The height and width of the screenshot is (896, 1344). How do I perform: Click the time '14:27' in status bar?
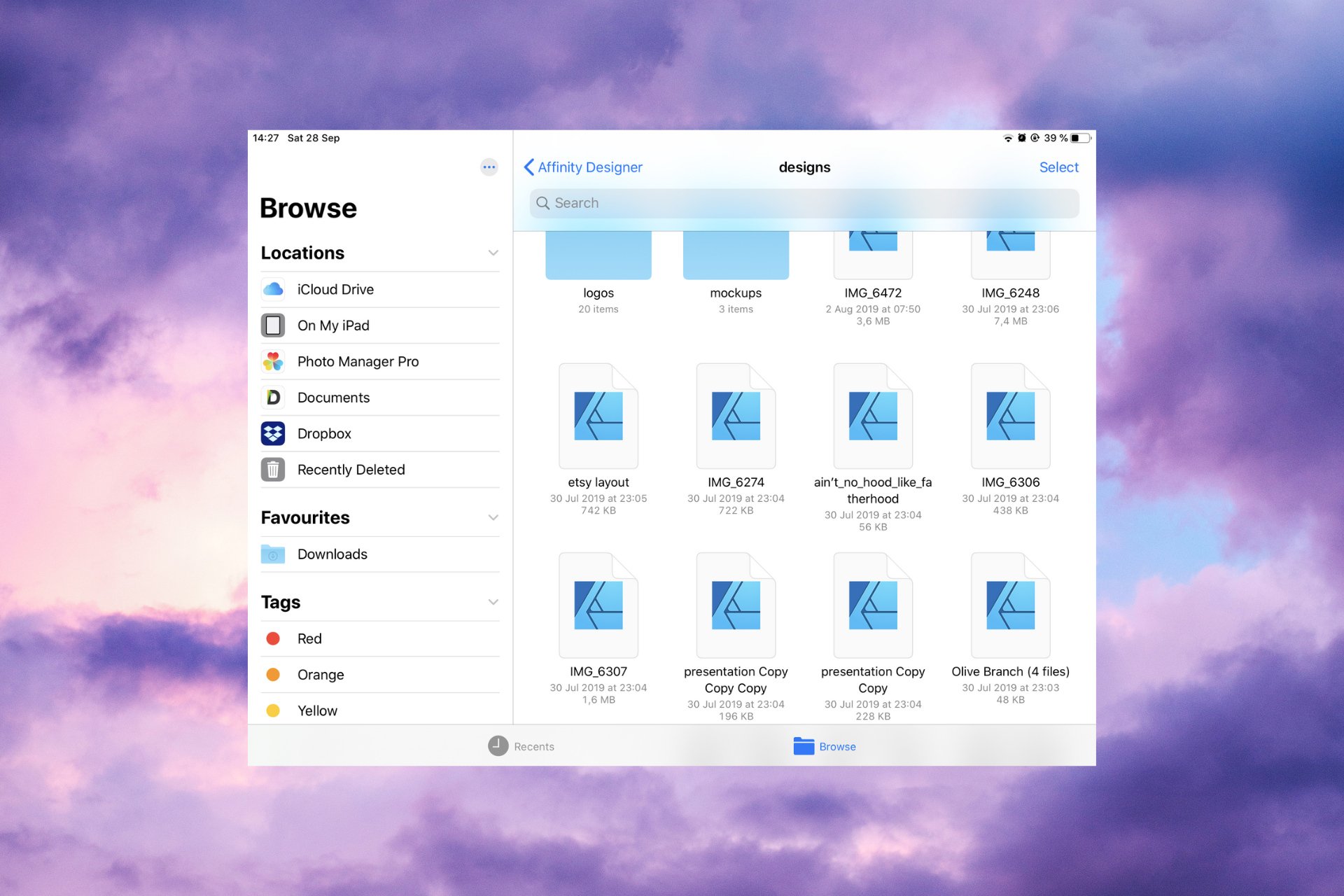pyautogui.click(x=266, y=138)
